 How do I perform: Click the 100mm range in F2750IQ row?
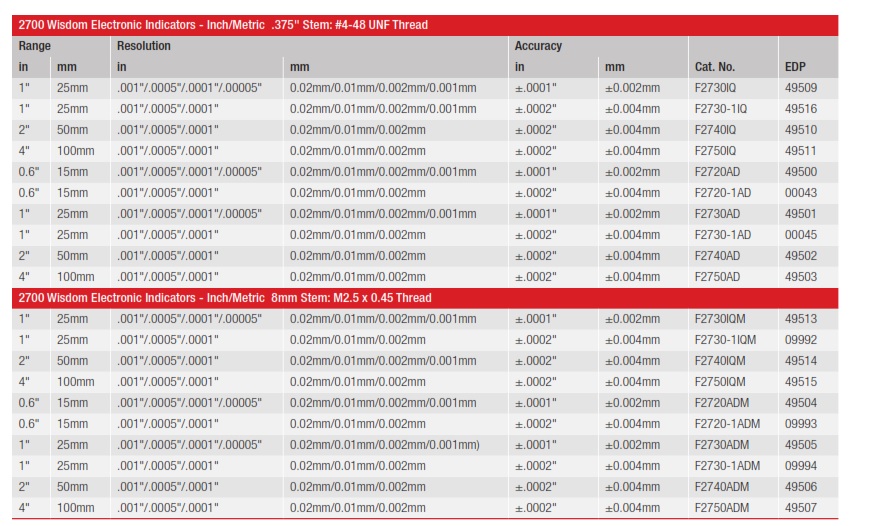coord(75,151)
